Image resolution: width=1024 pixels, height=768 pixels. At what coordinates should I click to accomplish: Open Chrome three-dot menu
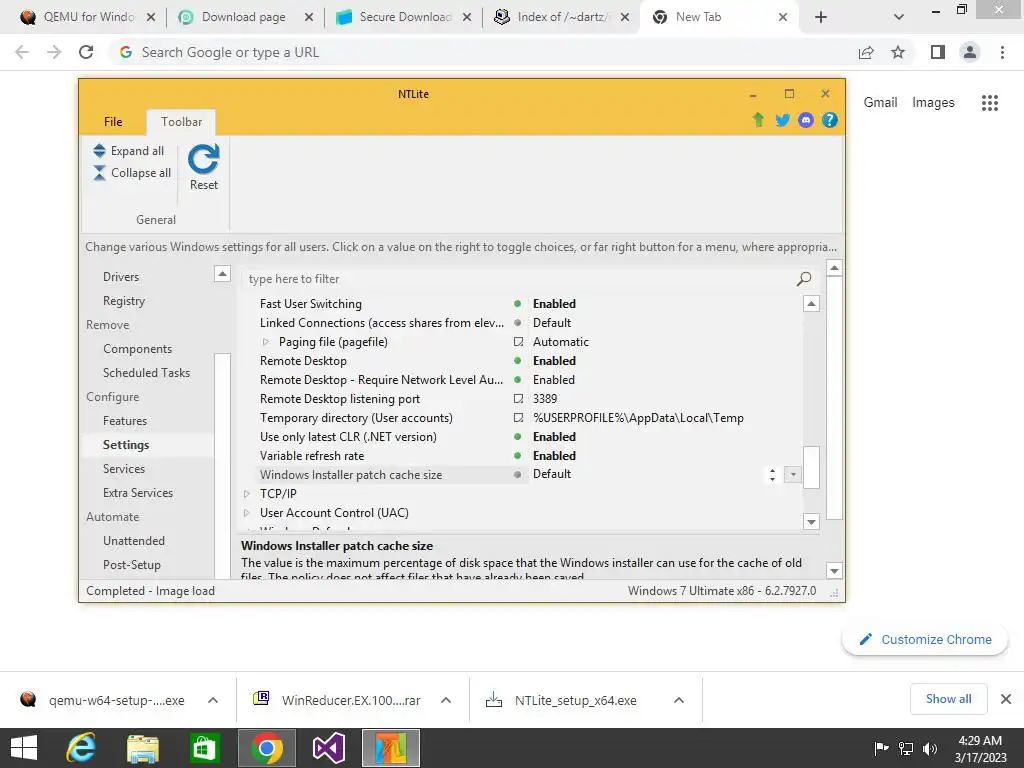click(x=1002, y=52)
